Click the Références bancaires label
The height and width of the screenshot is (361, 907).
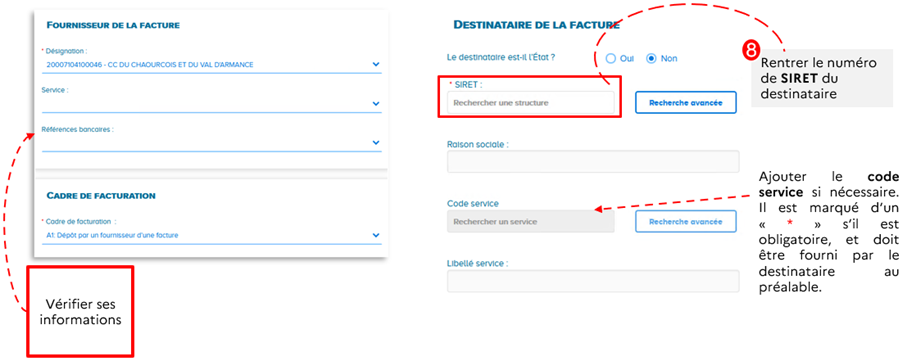78,130
